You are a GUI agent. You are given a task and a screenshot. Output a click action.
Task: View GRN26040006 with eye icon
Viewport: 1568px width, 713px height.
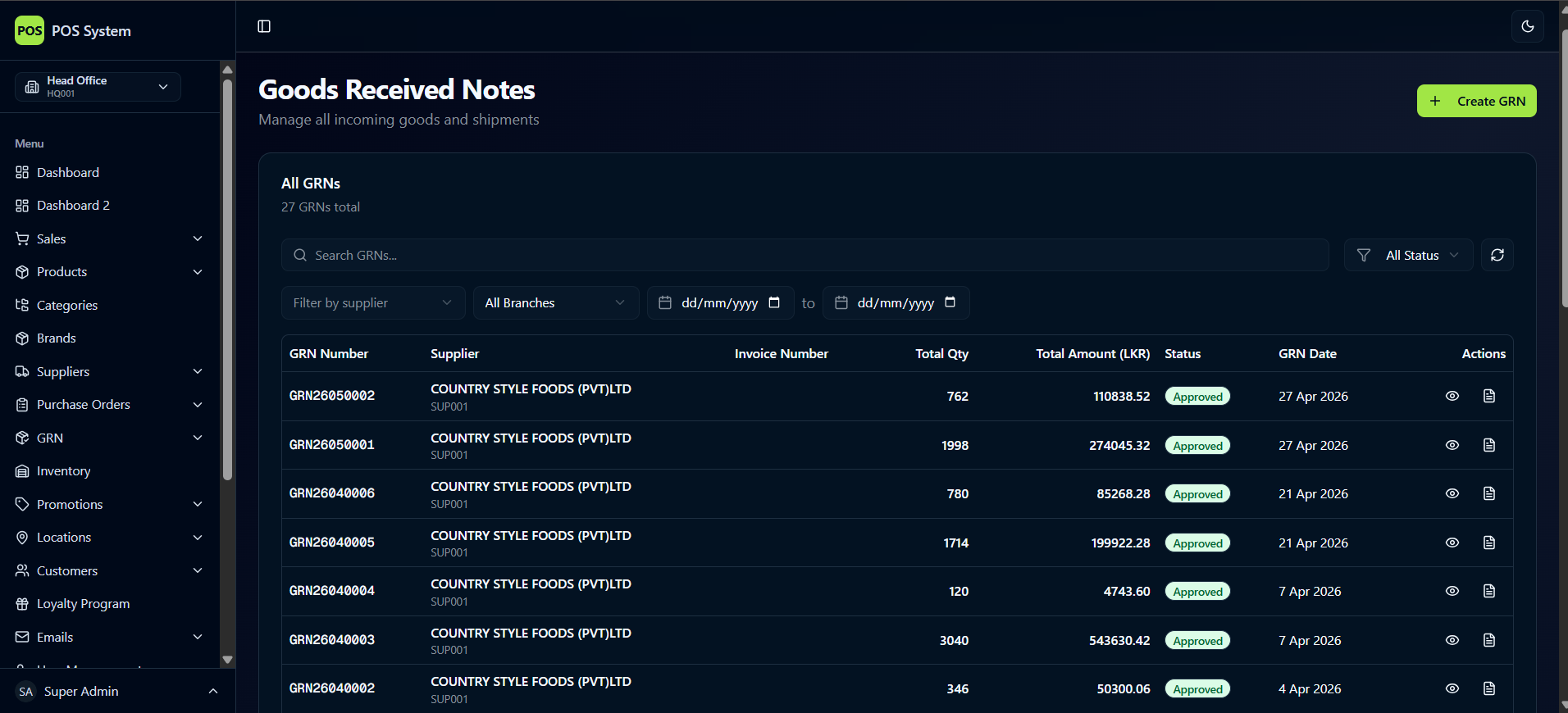point(1452,493)
